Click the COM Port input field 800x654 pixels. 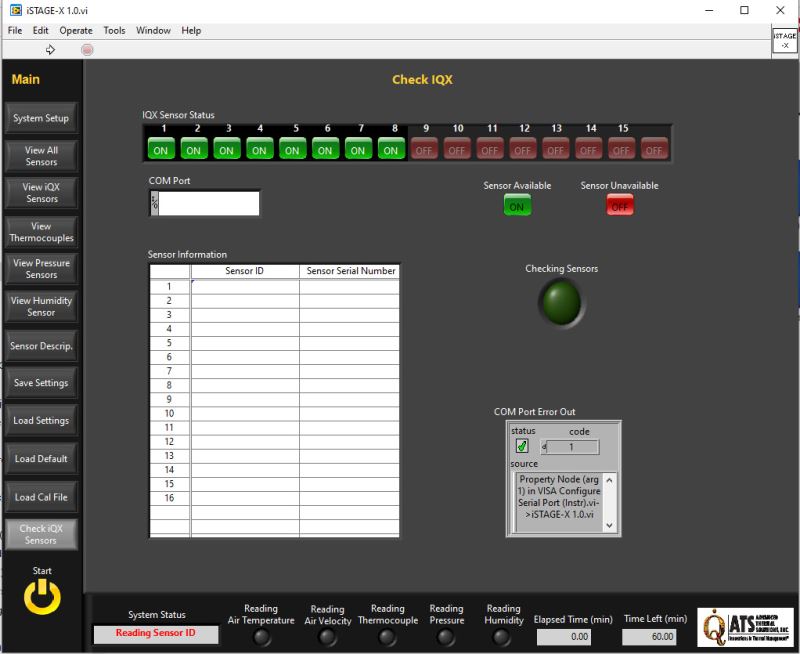pos(209,204)
